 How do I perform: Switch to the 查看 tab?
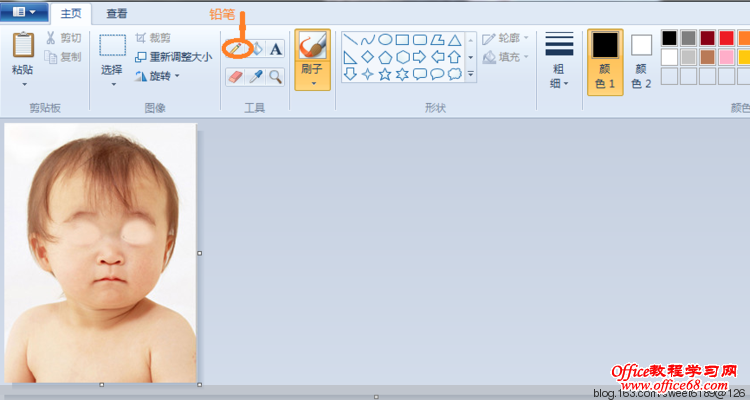[x=117, y=14]
